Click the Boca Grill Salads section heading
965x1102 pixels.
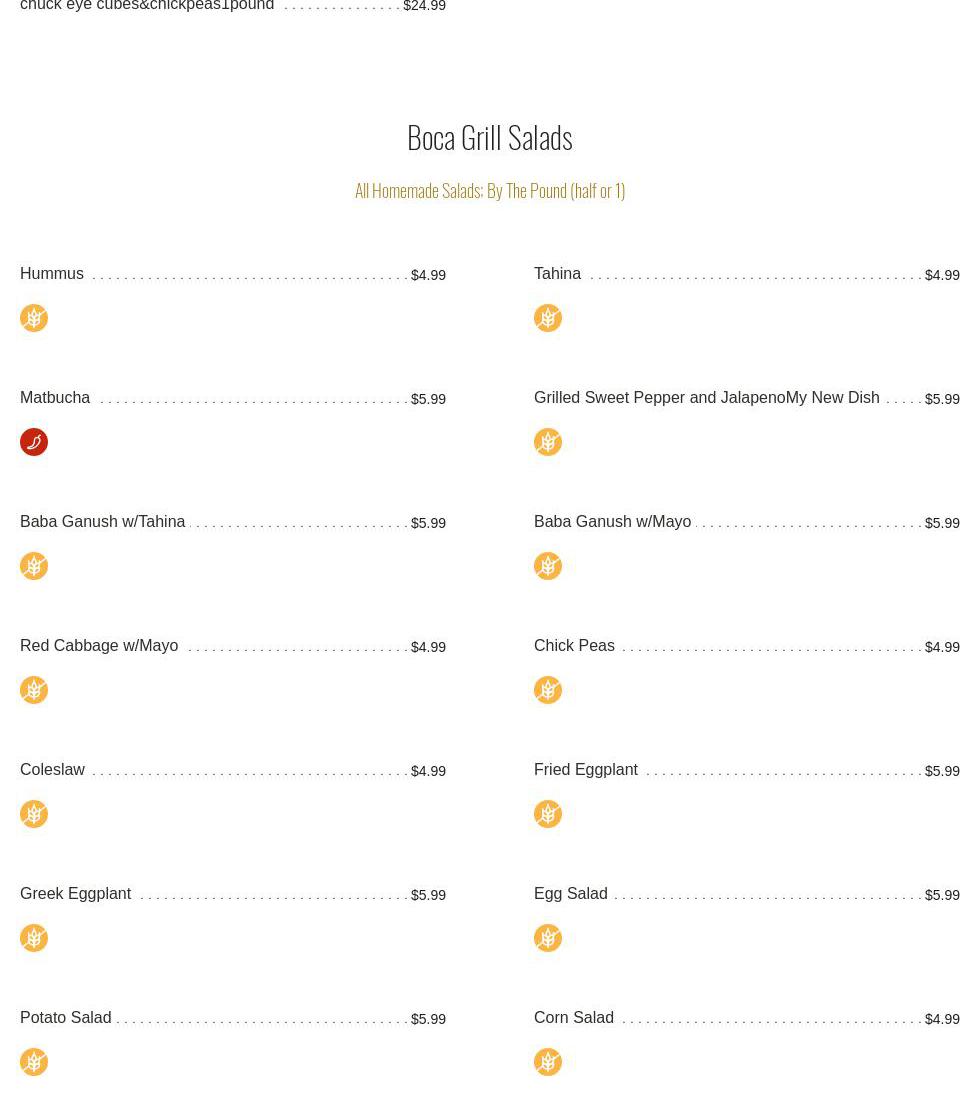pyautogui.click(x=489, y=137)
